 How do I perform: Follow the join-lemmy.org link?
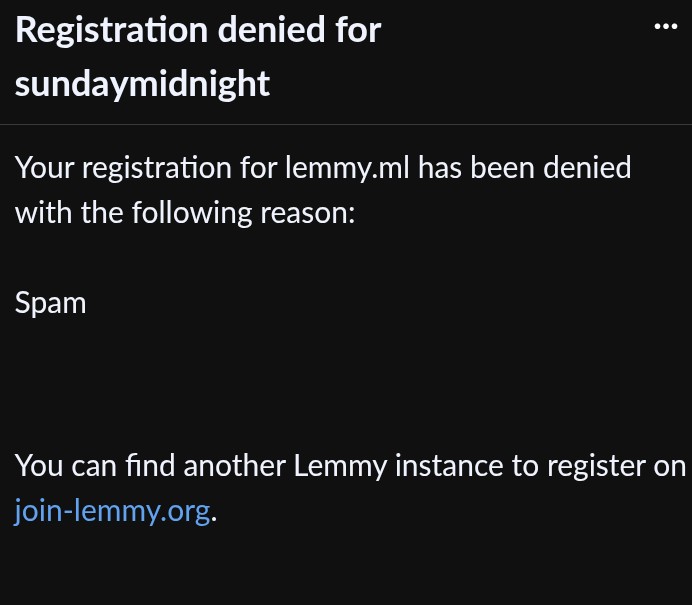[112, 511]
